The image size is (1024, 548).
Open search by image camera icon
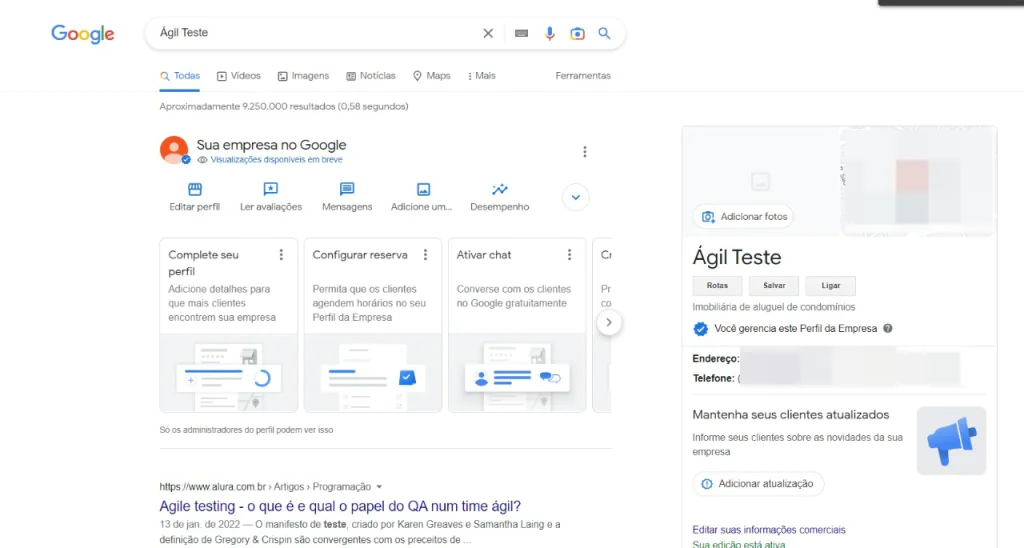click(x=577, y=33)
